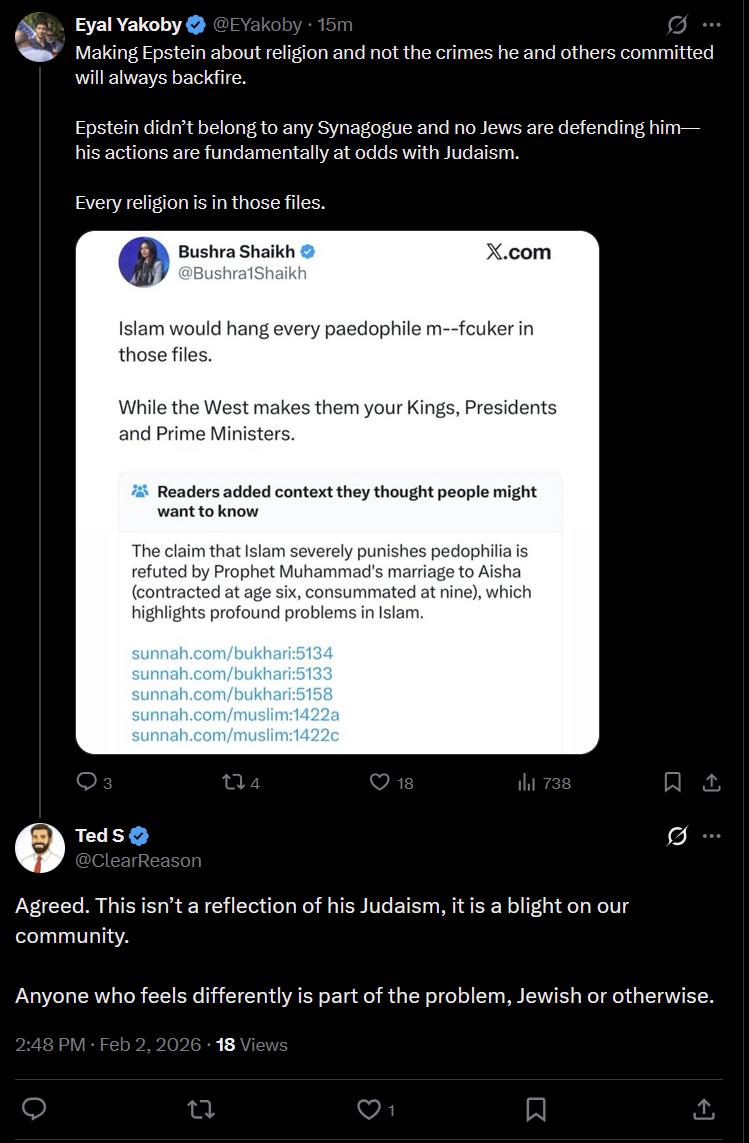View analytics for Eyal Yakoby's post
Screen dimensions: 749x1143
(527, 783)
